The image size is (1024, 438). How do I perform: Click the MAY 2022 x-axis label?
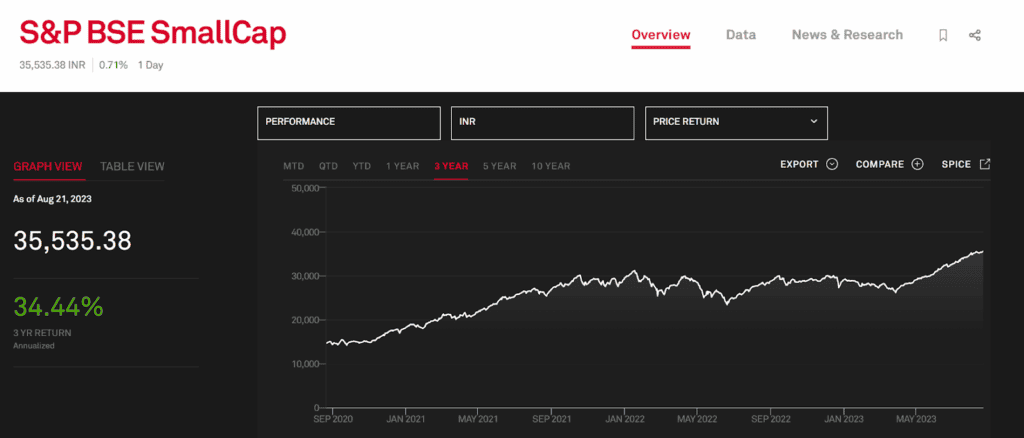[x=697, y=418]
